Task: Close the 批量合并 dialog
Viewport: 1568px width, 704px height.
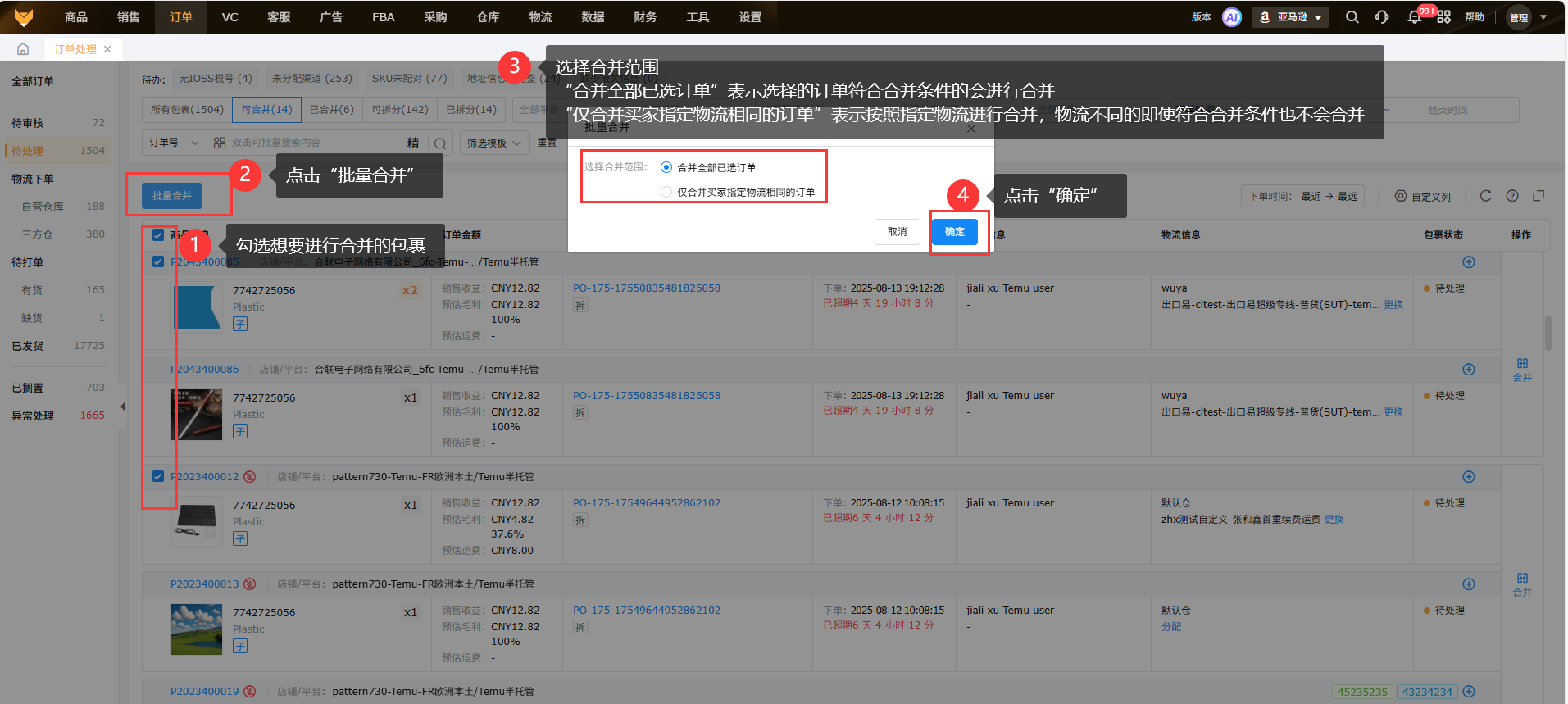Action: tap(971, 129)
